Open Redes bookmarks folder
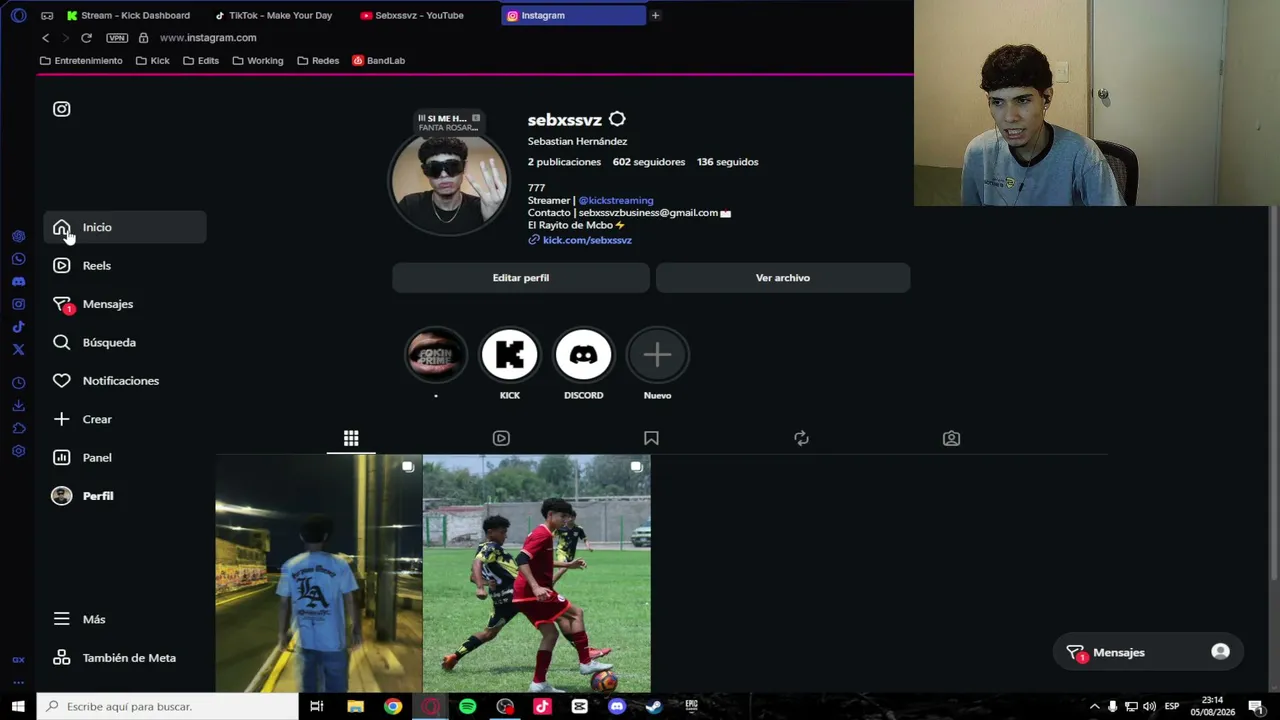The width and height of the screenshot is (1280, 720). pos(318,61)
